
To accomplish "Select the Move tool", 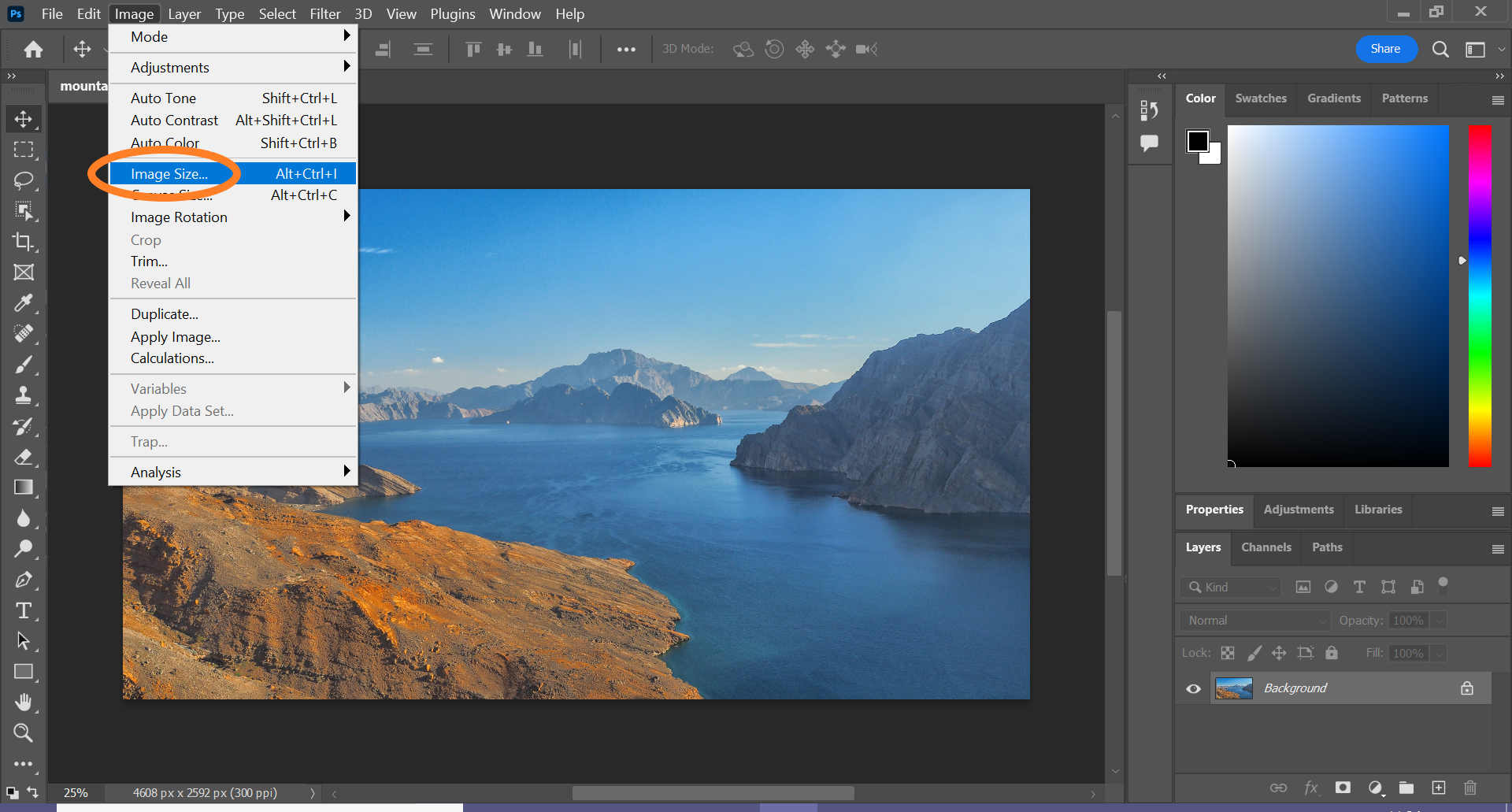I will pyautogui.click(x=24, y=119).
